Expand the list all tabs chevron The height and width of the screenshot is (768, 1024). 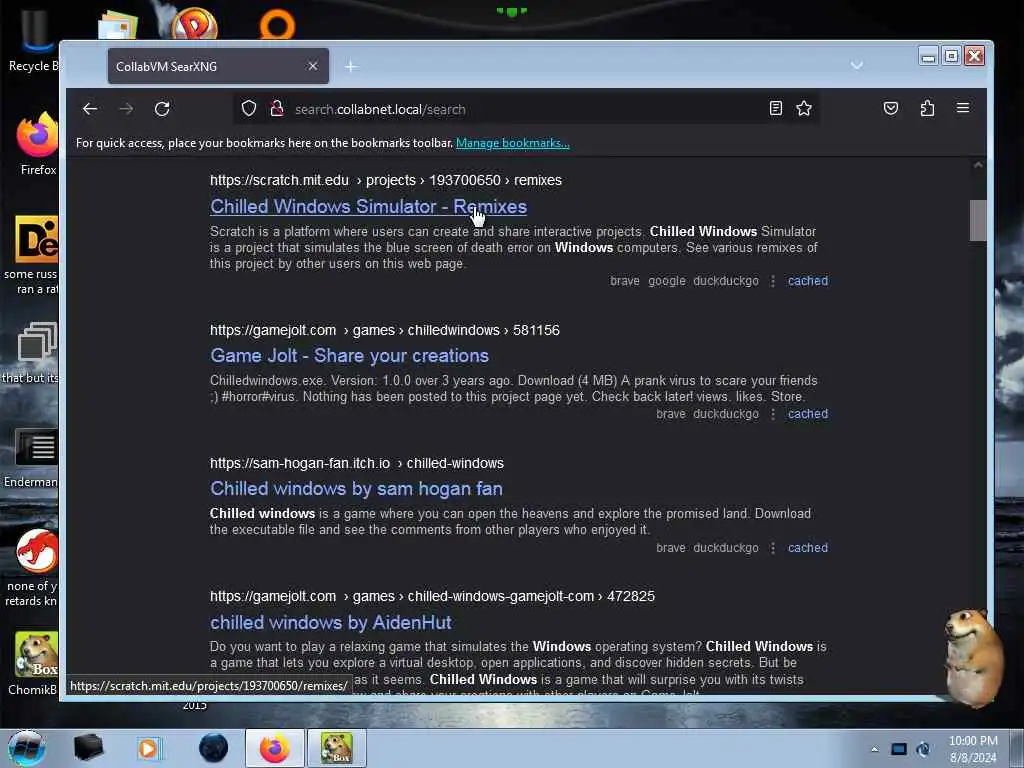click(857, 65)
